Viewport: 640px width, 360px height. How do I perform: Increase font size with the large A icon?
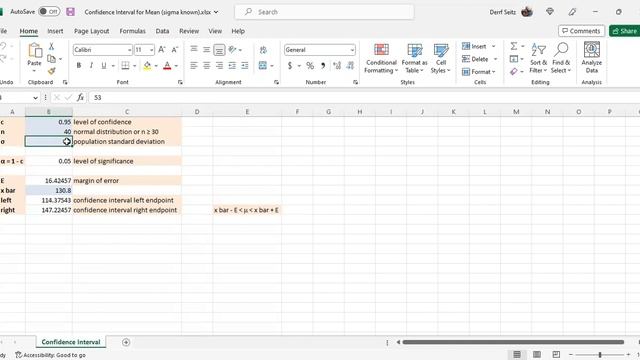pyautogui.click(x=162, y=50)
